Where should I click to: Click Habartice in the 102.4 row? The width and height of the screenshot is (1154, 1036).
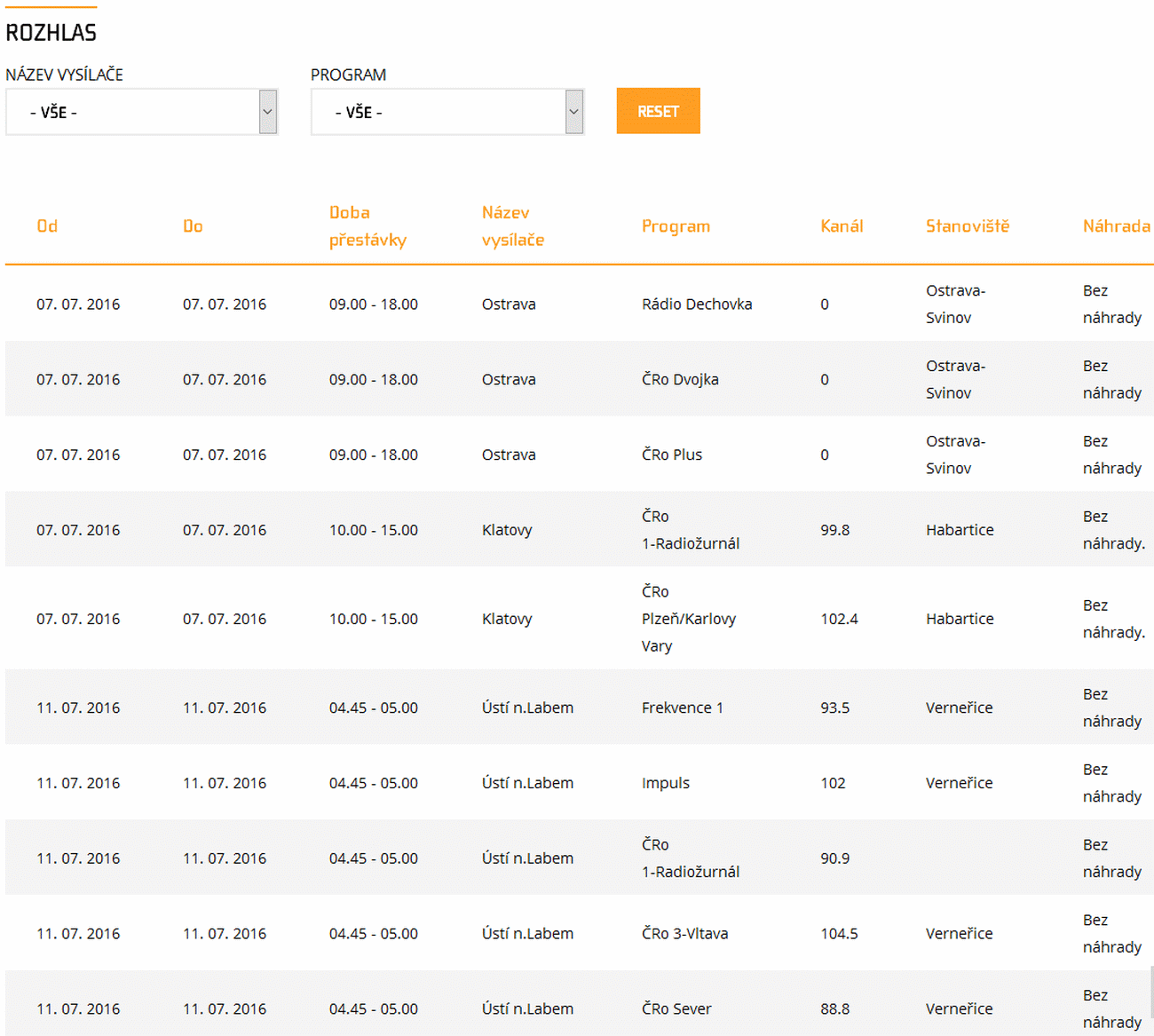(960, 619)
